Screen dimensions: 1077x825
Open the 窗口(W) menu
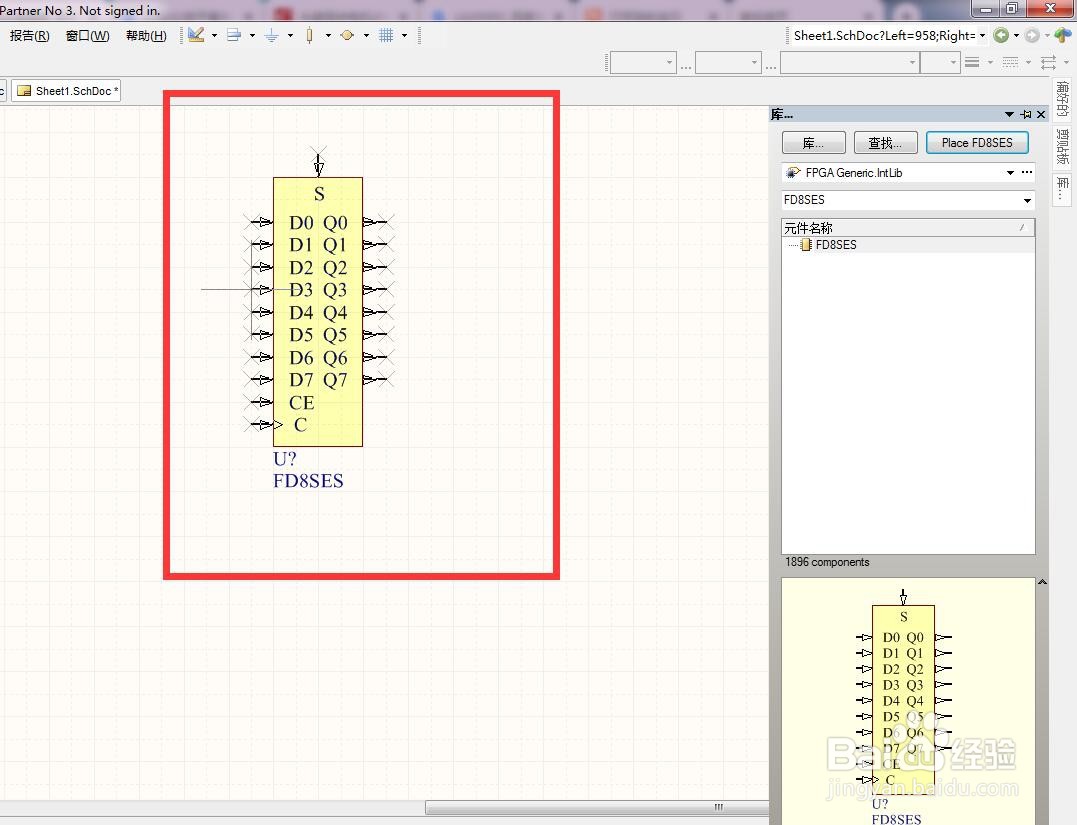click(x=87, y=36)
